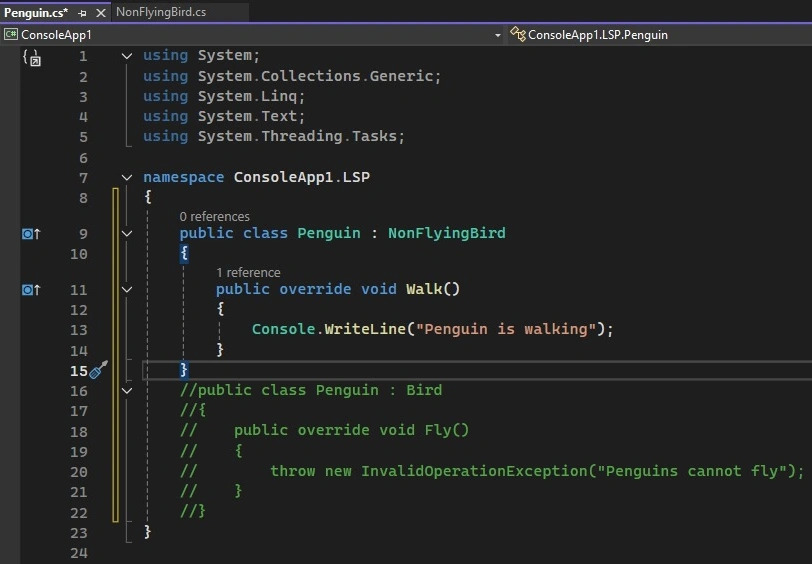
Task: Click the opening brace on line 10
Action: (184, 253)
